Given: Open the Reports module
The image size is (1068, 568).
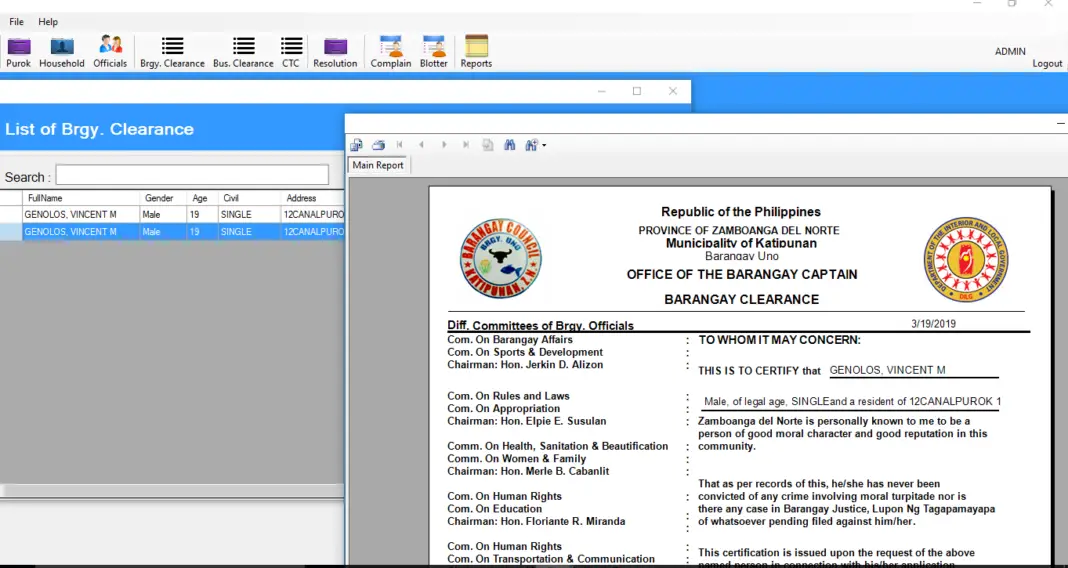Looking at the screenshot, I should [476, 52].
